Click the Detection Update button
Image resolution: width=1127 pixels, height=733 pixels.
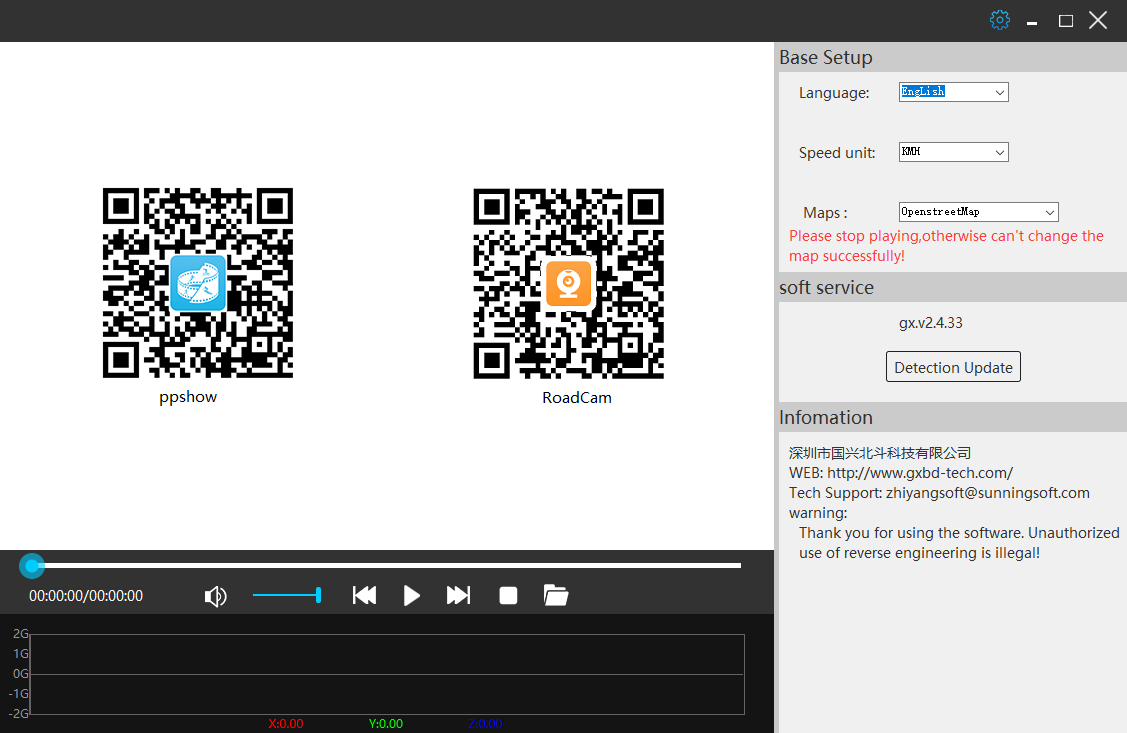[x=953, y=367]
